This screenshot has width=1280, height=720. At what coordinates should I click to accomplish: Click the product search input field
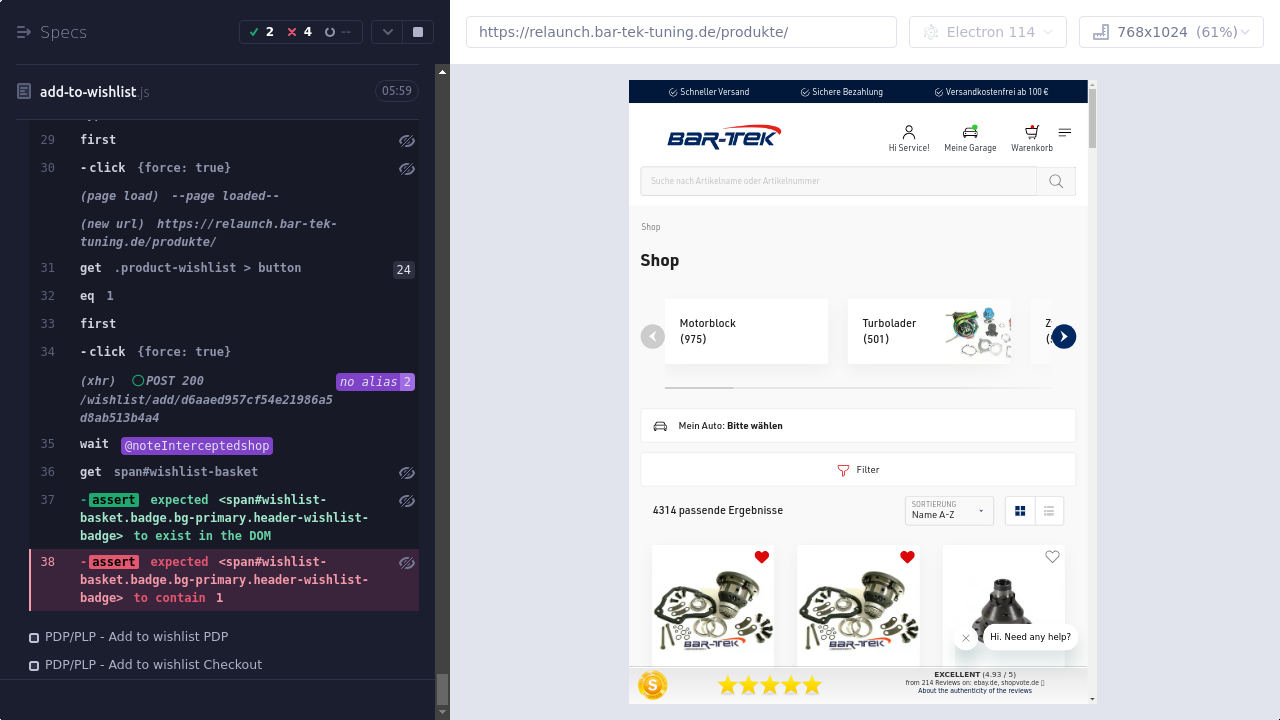coord(838,181)
